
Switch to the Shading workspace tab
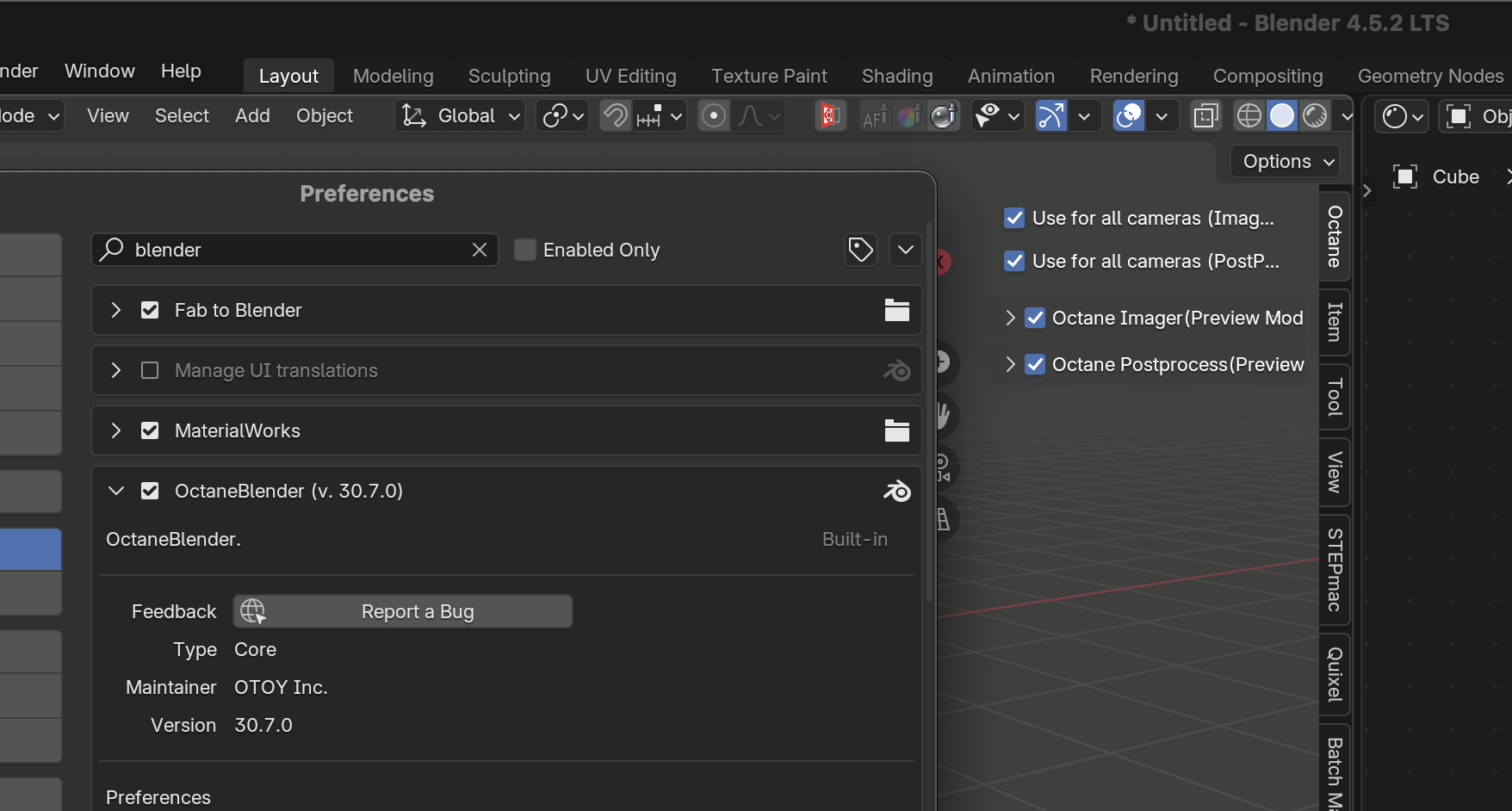click(x=897, y=76)
